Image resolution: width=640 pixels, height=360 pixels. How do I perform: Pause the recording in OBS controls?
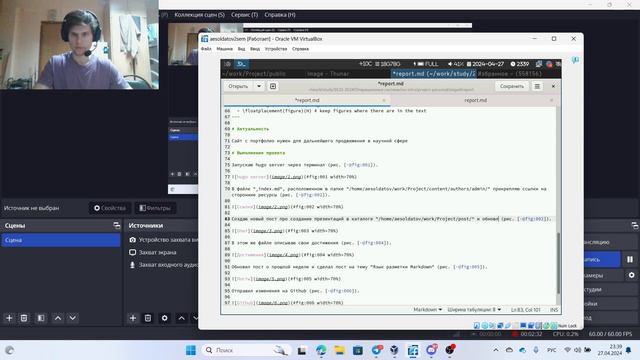click(x=630, y=259)
